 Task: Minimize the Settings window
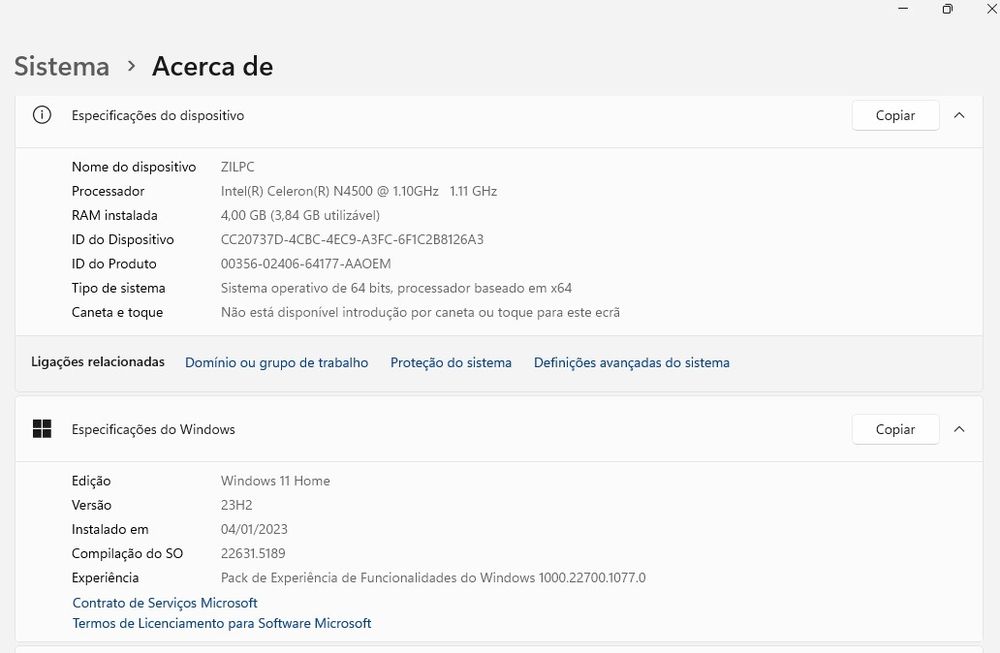click(x=903, y=9)
